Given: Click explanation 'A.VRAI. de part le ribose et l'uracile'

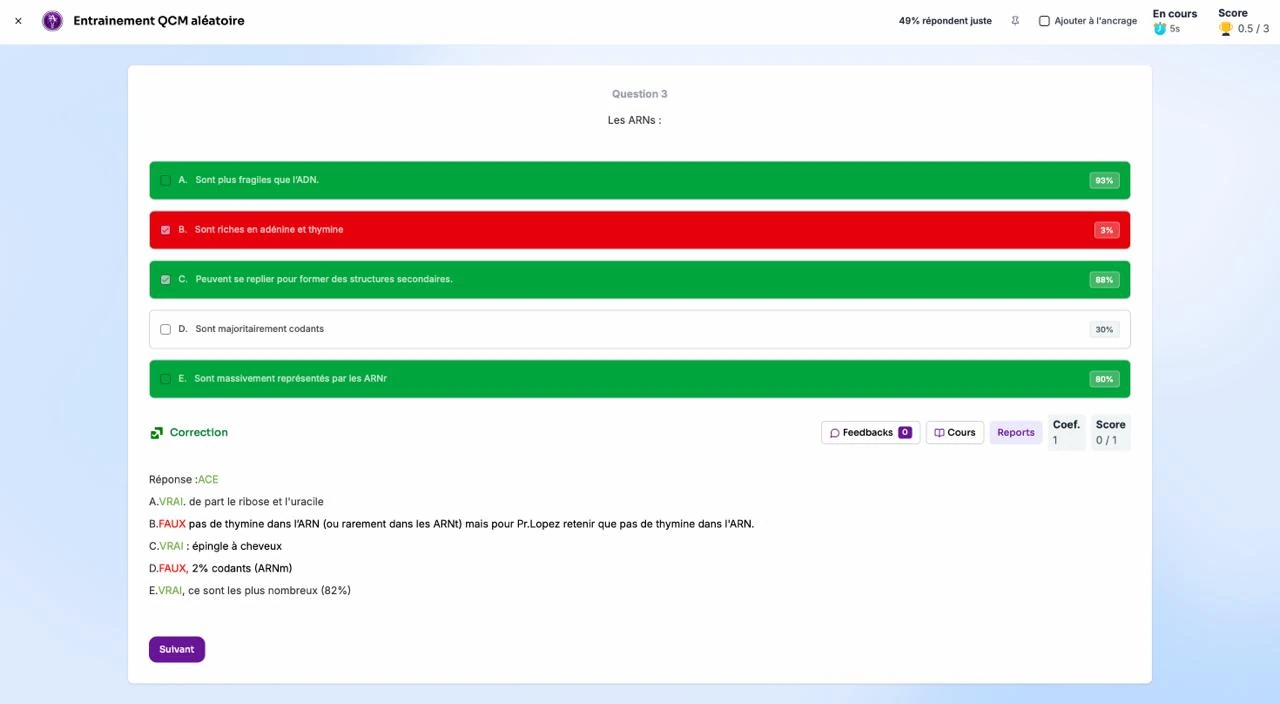Looking at the screenshot, I should (x=236, y=502).
